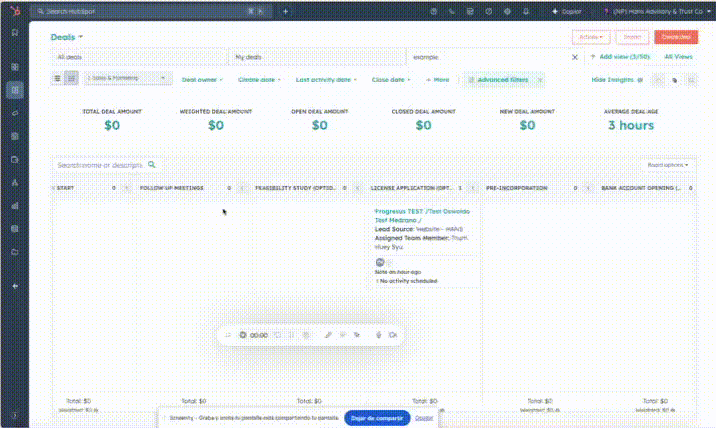Click the Total Deal Amount $0 value
Viewport: 716px width, 428px height.
(112, 125)
